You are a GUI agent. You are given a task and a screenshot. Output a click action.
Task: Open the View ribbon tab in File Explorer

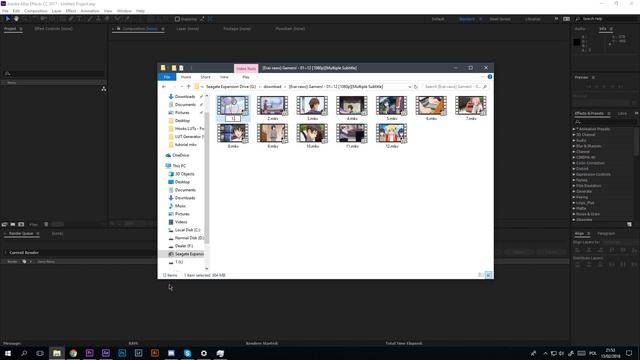[x=224, y=77]
